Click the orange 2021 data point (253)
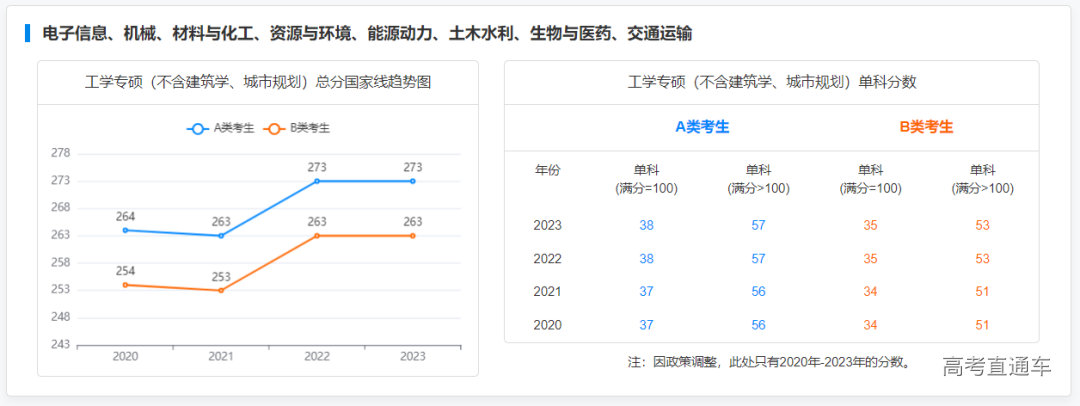This screenshot has width=1080, height=406. coord(221,290)
